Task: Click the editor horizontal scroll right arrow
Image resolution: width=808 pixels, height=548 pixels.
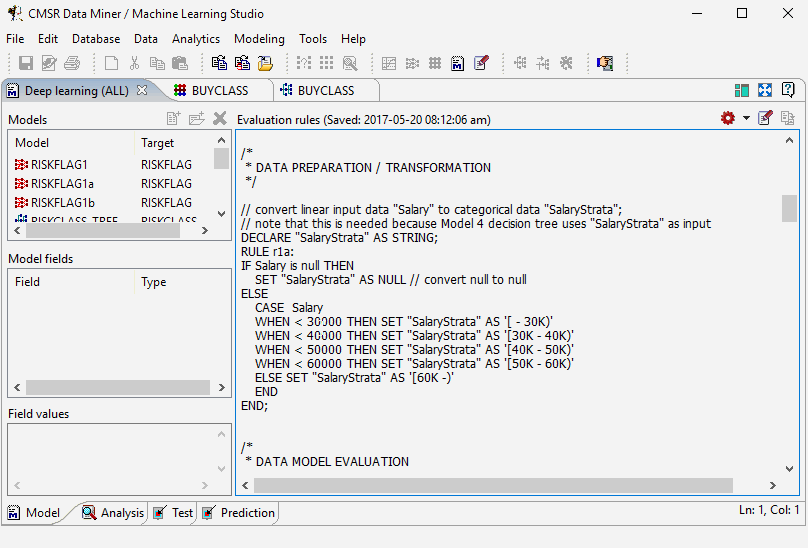Action: coord(772,485)
